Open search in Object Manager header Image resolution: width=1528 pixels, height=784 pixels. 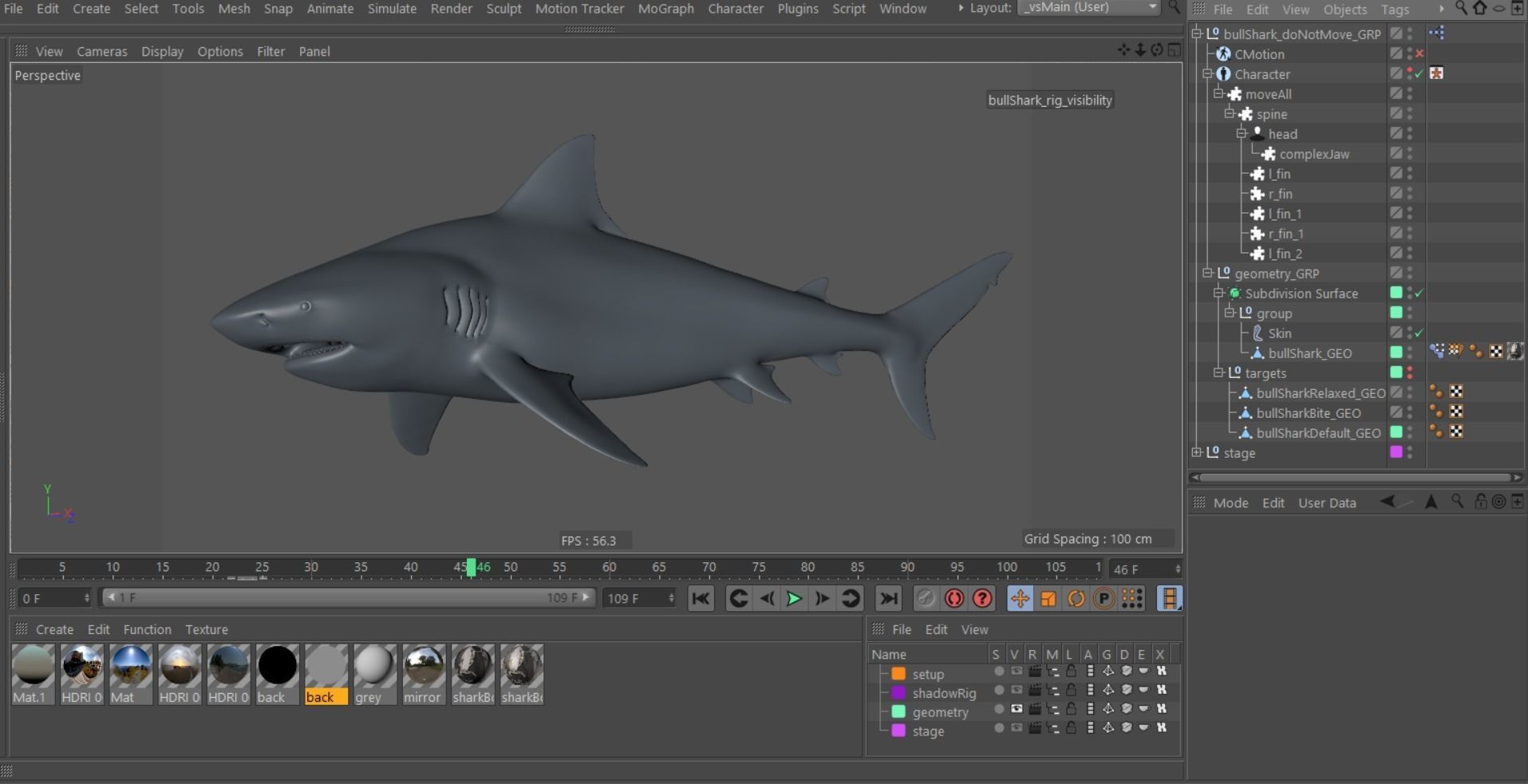click(x=1461, y=9)
